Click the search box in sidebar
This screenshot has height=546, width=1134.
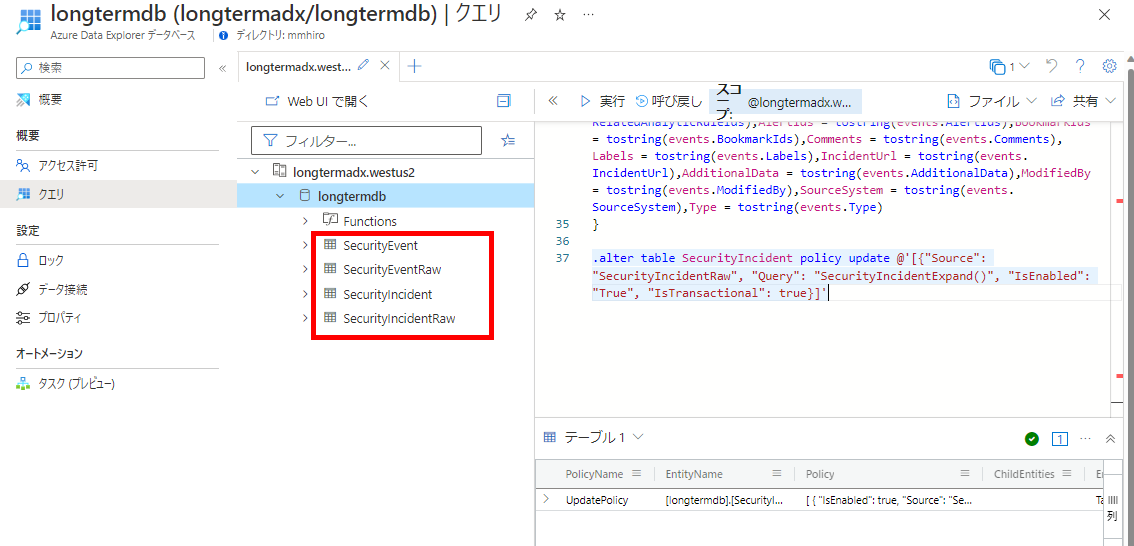click(111, 68)
